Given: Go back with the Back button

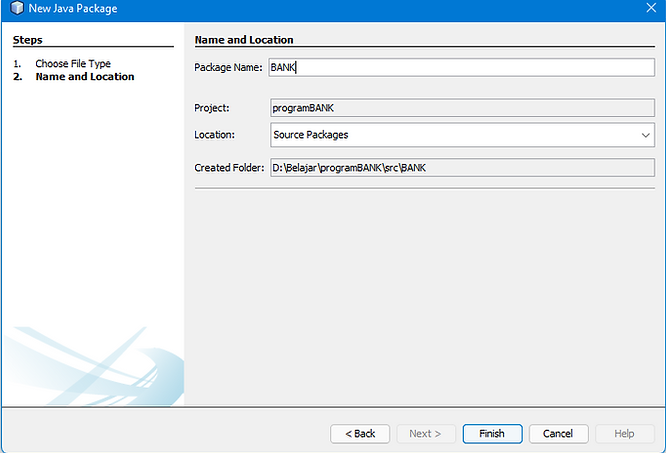Looking at the screenshot, I should coord(360,434).
